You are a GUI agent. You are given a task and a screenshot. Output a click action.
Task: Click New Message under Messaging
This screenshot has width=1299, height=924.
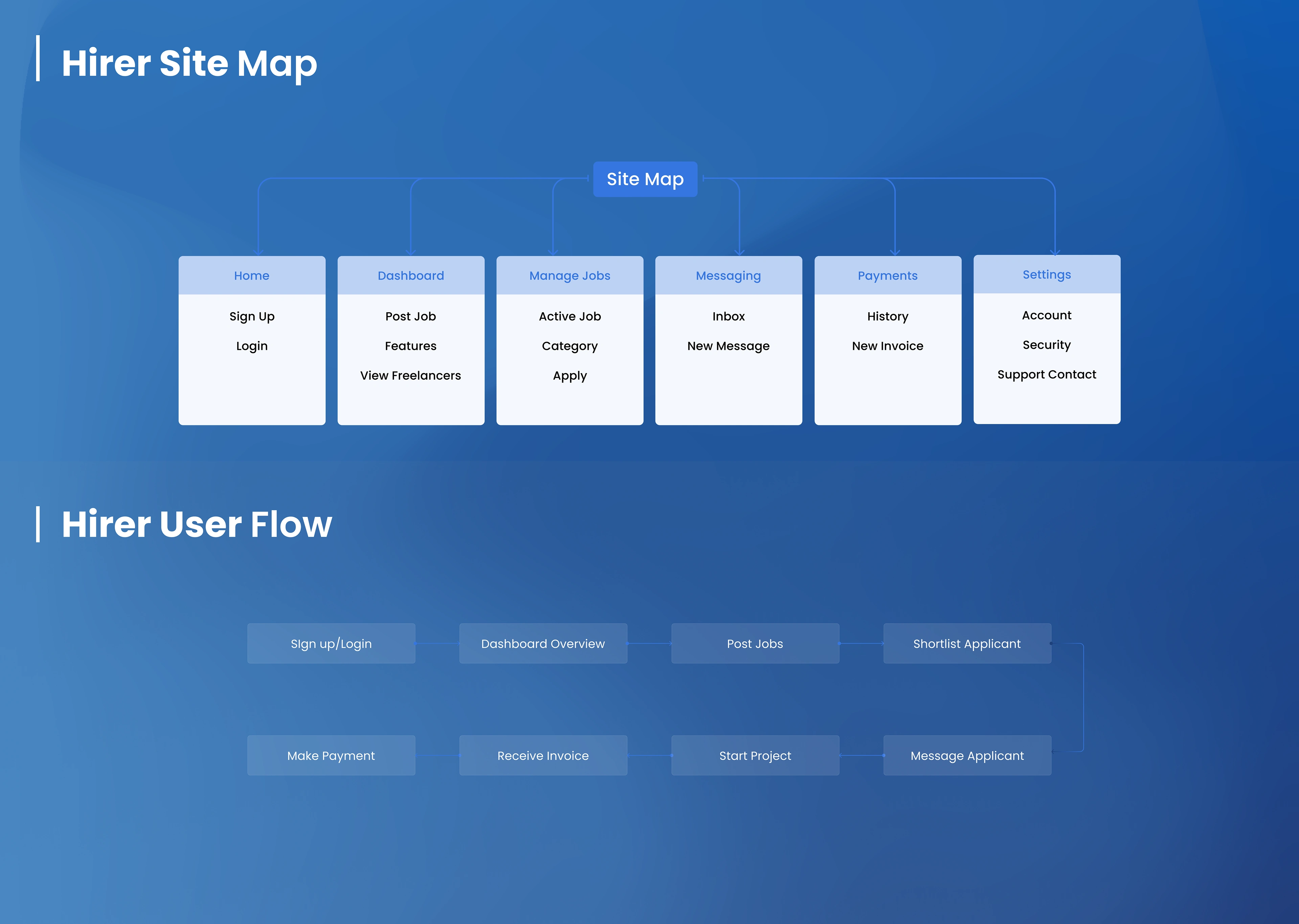[x=729, y=346]
